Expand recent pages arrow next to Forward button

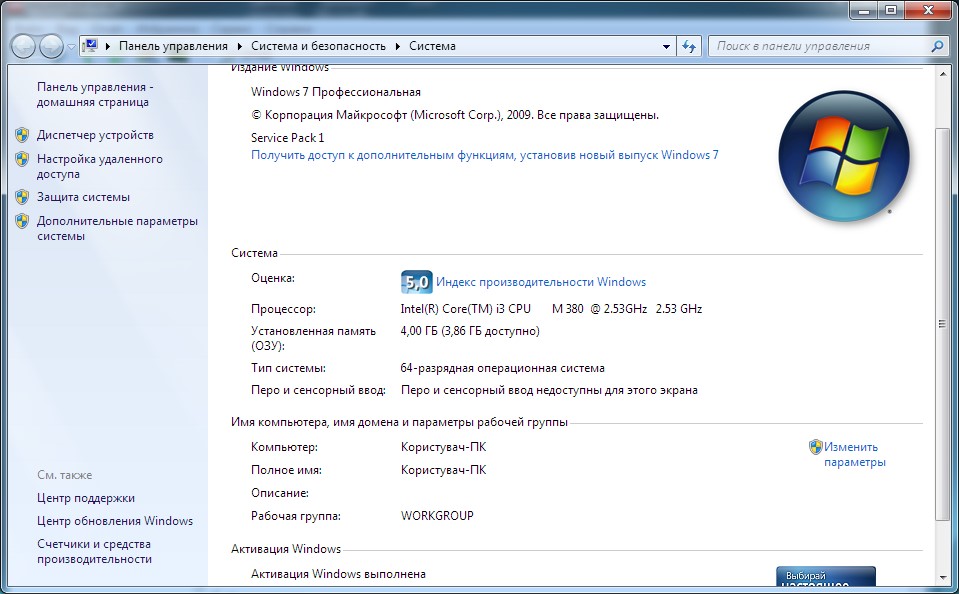tap(71, 47)
